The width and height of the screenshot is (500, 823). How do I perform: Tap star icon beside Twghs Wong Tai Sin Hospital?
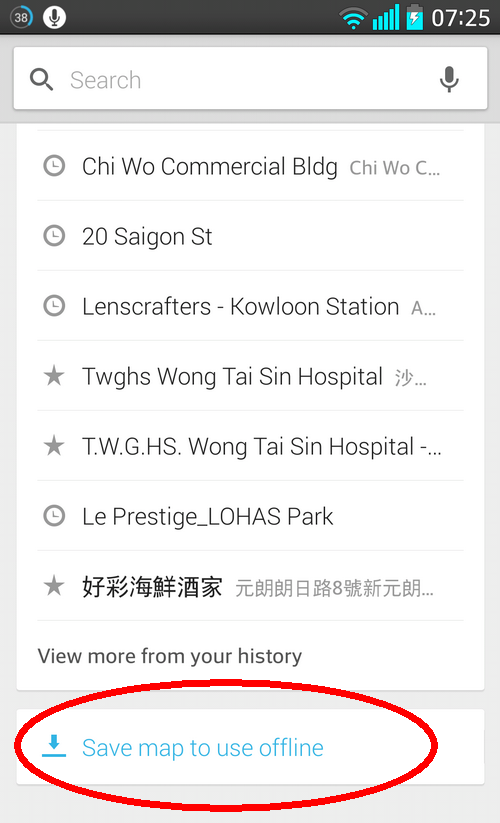pyautogui.click(x=54, y=376)
